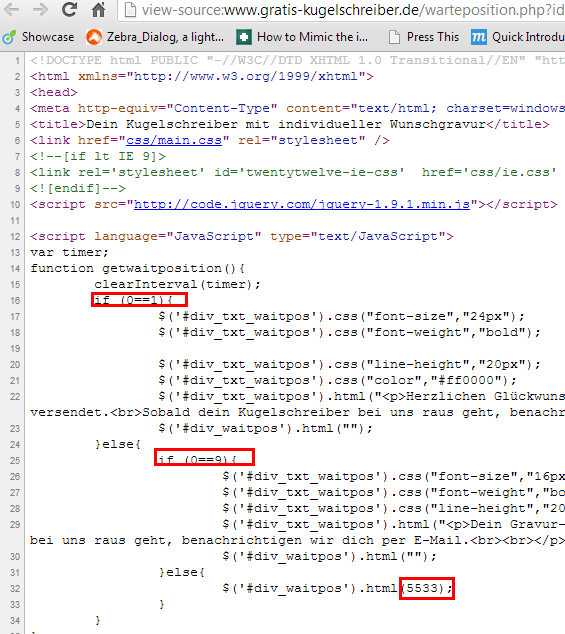This screenshot has height=634, width=565.
Task: Click the "font-weight","bold" line 18
Action: coord(349,332)
